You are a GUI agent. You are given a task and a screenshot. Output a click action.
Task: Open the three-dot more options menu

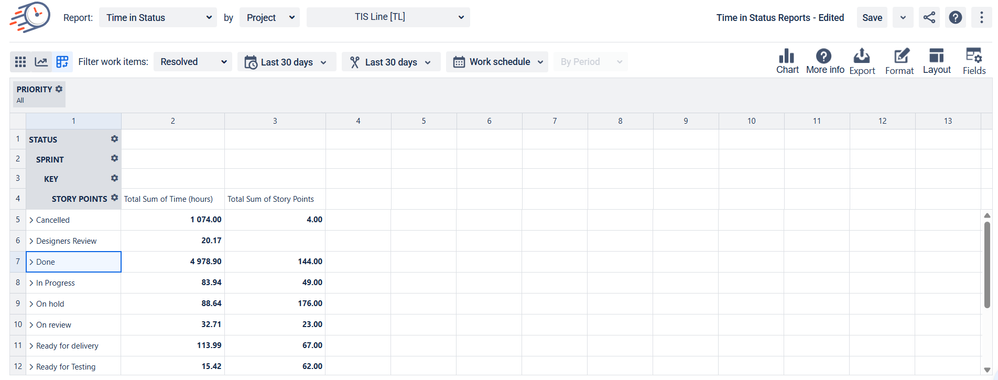pyautogui.click(x=981, y=18)
